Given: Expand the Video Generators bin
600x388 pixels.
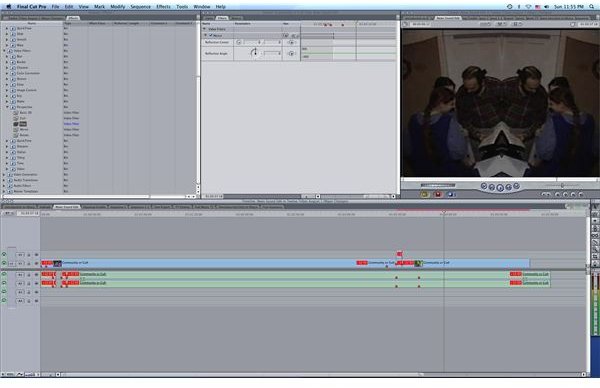Looking at the screenshot, I should coord(4,174).
